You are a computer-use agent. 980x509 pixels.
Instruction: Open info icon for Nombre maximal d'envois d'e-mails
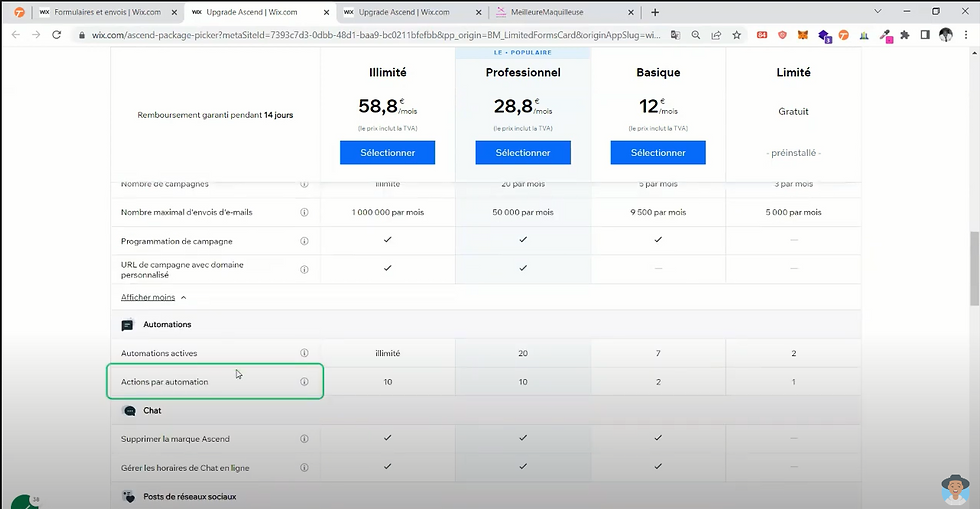(304, 212)
